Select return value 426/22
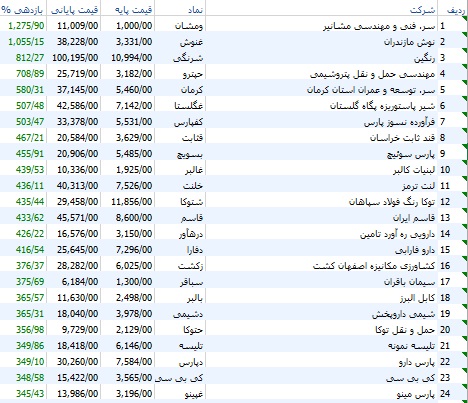 coord(30,234)
